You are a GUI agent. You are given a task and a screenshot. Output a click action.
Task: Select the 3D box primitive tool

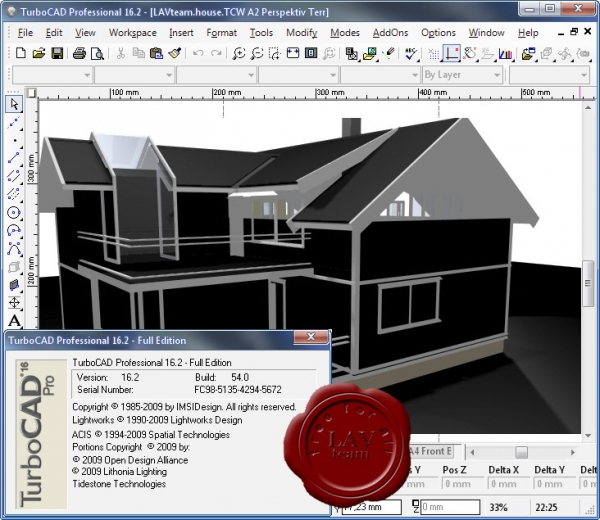[x=15, y=266]
